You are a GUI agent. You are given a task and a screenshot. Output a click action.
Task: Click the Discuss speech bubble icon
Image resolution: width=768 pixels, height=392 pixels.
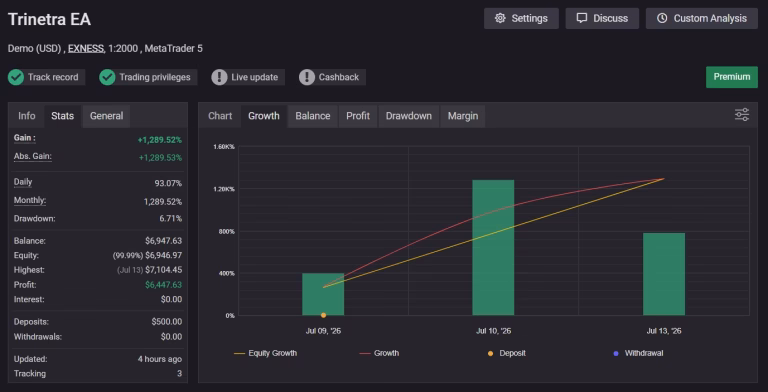coord(581,19)
